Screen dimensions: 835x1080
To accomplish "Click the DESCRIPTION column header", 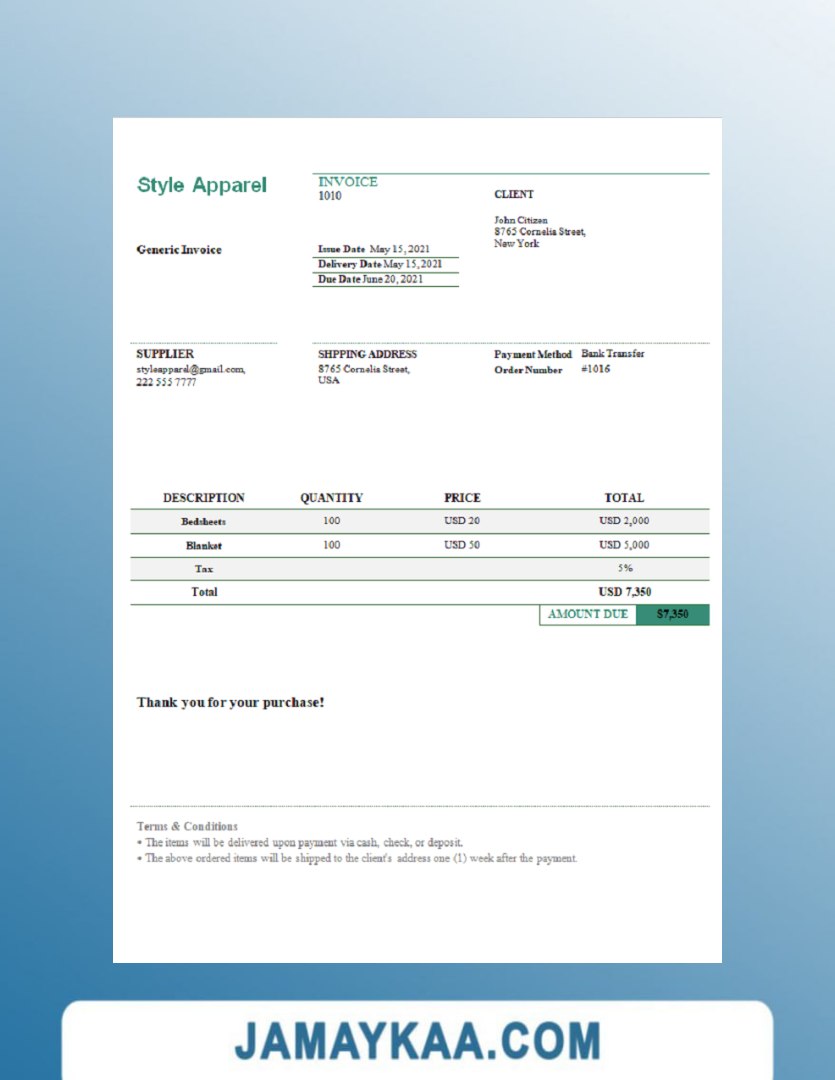I will click(x=204, y=498).
